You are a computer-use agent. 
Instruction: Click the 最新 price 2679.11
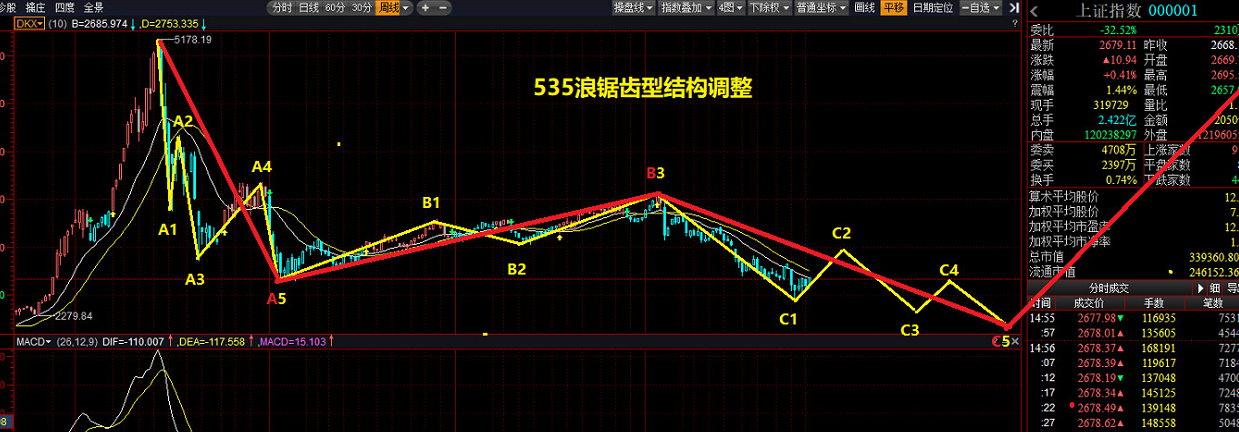1117,45
